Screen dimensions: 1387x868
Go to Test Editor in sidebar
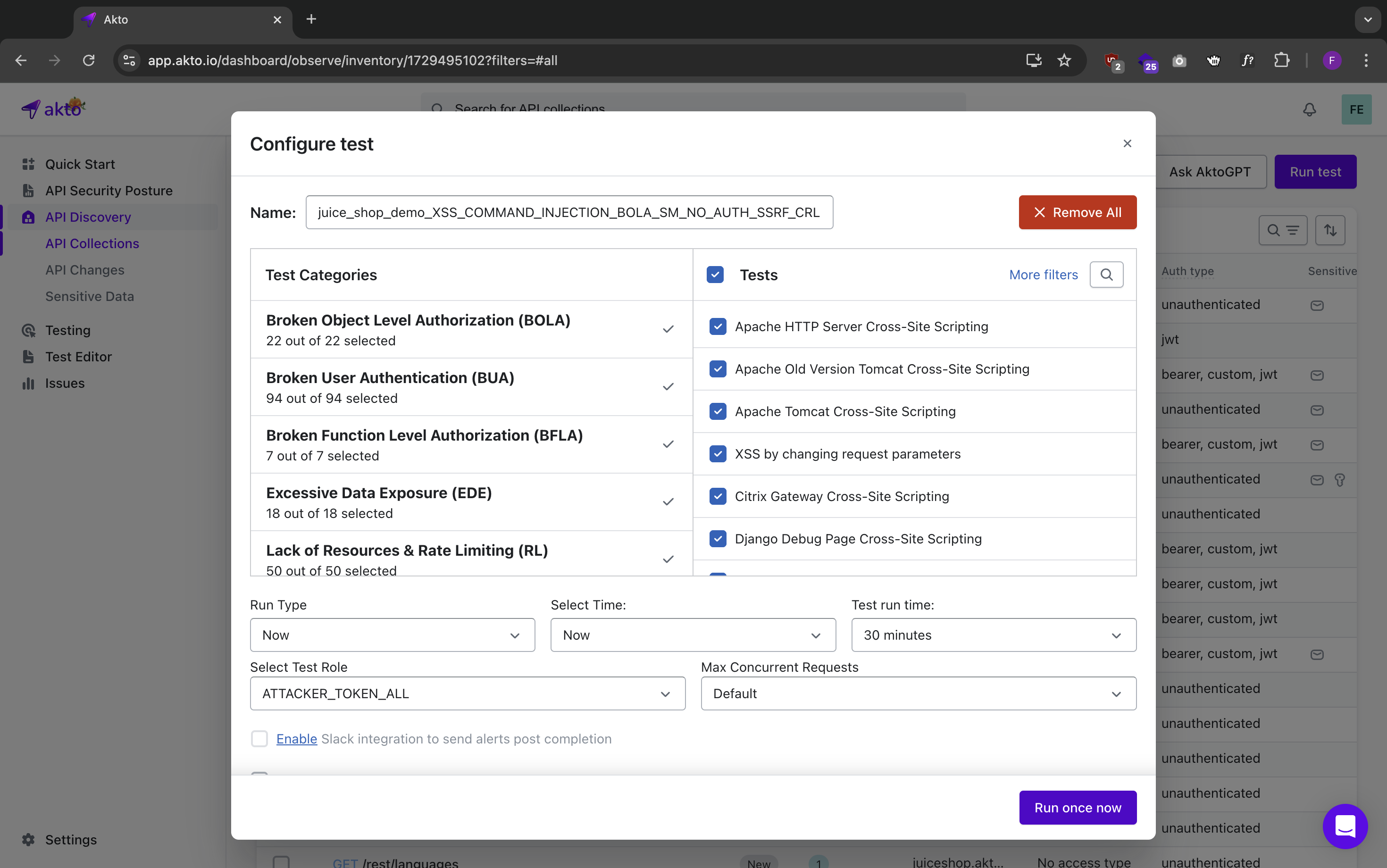click(78, 357)
